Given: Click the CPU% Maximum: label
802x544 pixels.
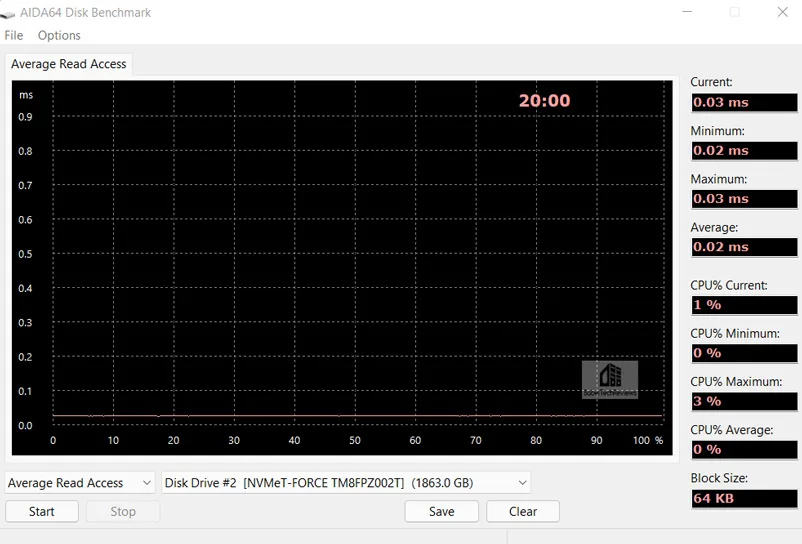Looking at the screenshot, I should pos(736,382).
